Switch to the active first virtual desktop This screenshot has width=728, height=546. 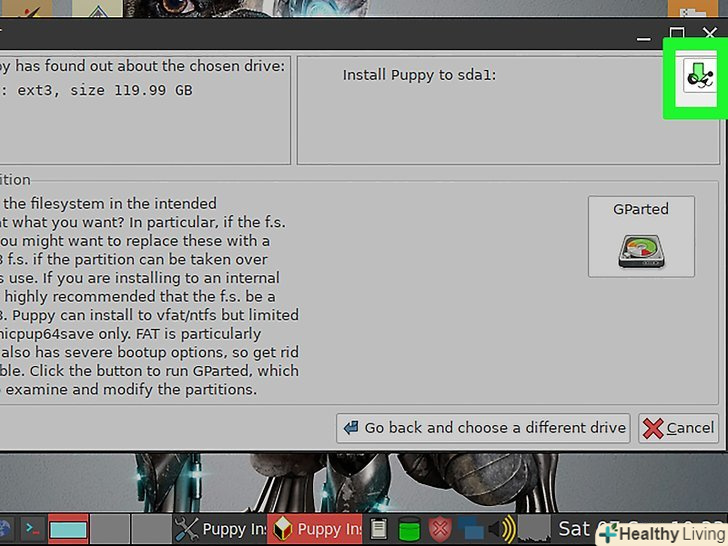(68, 529)
